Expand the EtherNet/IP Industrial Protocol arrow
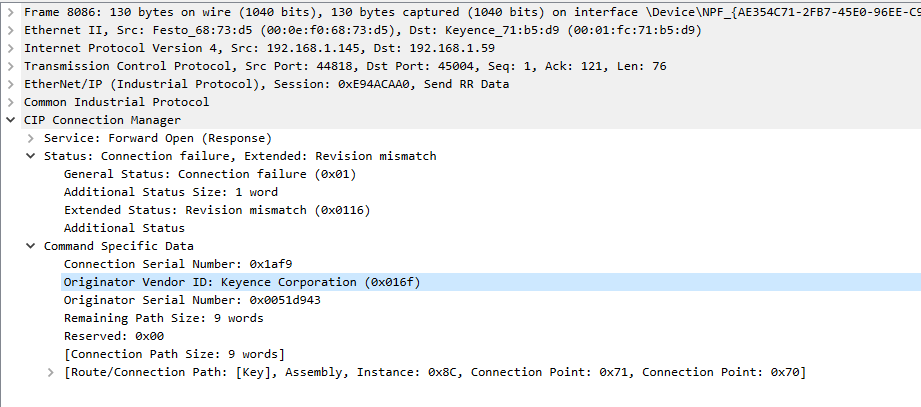 click(10, 84)
